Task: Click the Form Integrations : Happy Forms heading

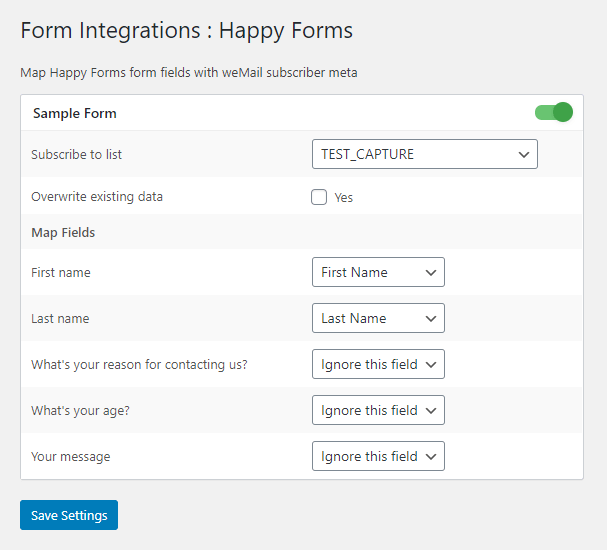Action: pos(187,31)
